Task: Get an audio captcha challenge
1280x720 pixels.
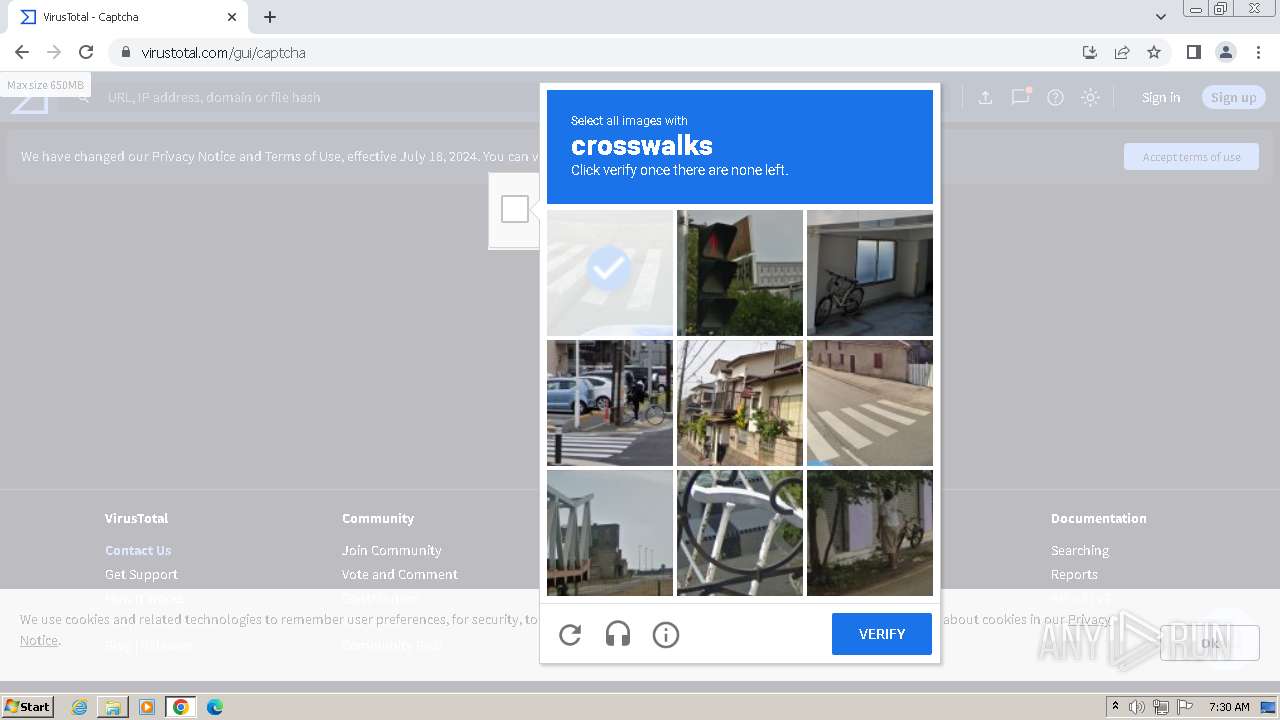Action: [x=618, y=634]
